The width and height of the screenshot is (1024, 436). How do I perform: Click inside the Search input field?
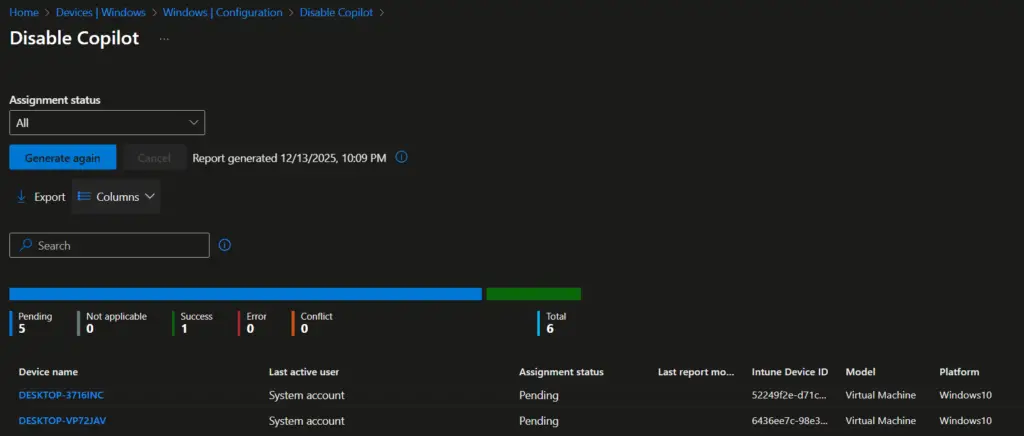point(109,245)
